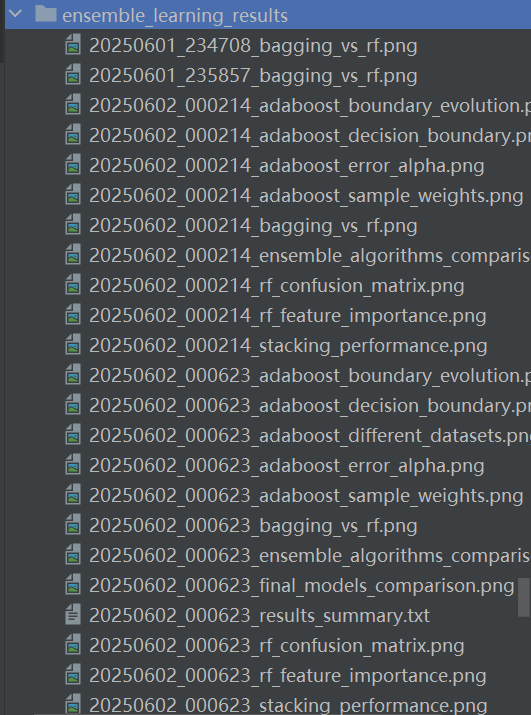The height and width of the screenshot is (715, 531).
Task: Click icon of 20250602_000214_stacking_performance.png
Action: pyautogui.click(x=73, y=345)
